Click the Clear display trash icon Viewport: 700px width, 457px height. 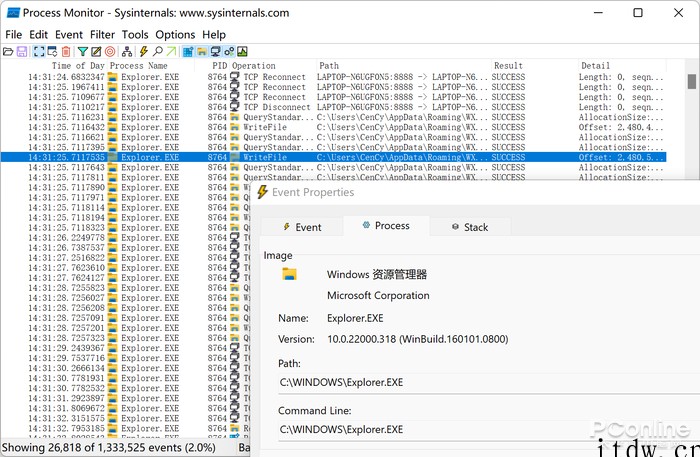pos(66,52)
